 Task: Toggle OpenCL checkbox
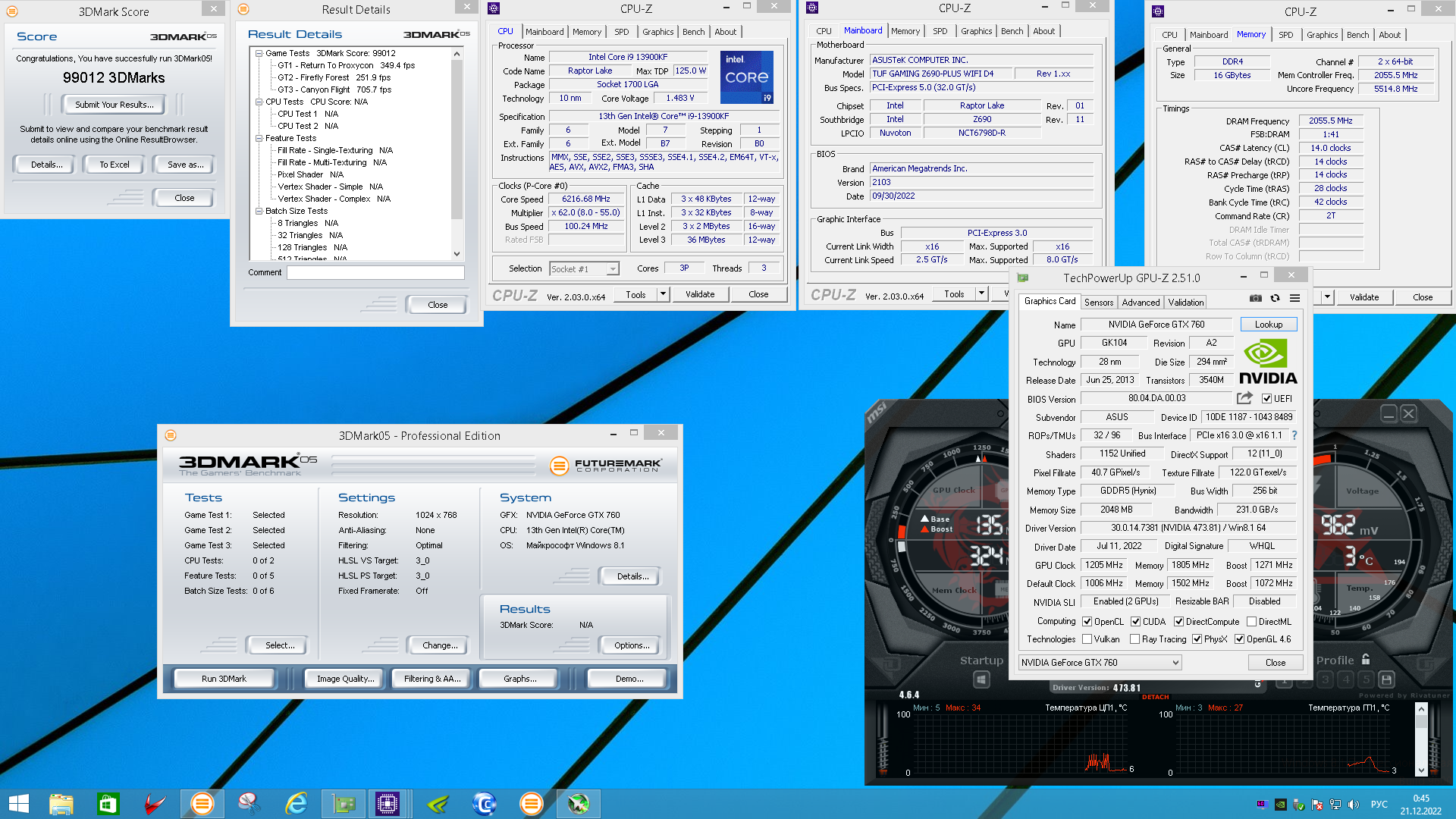coord(1087,622)
